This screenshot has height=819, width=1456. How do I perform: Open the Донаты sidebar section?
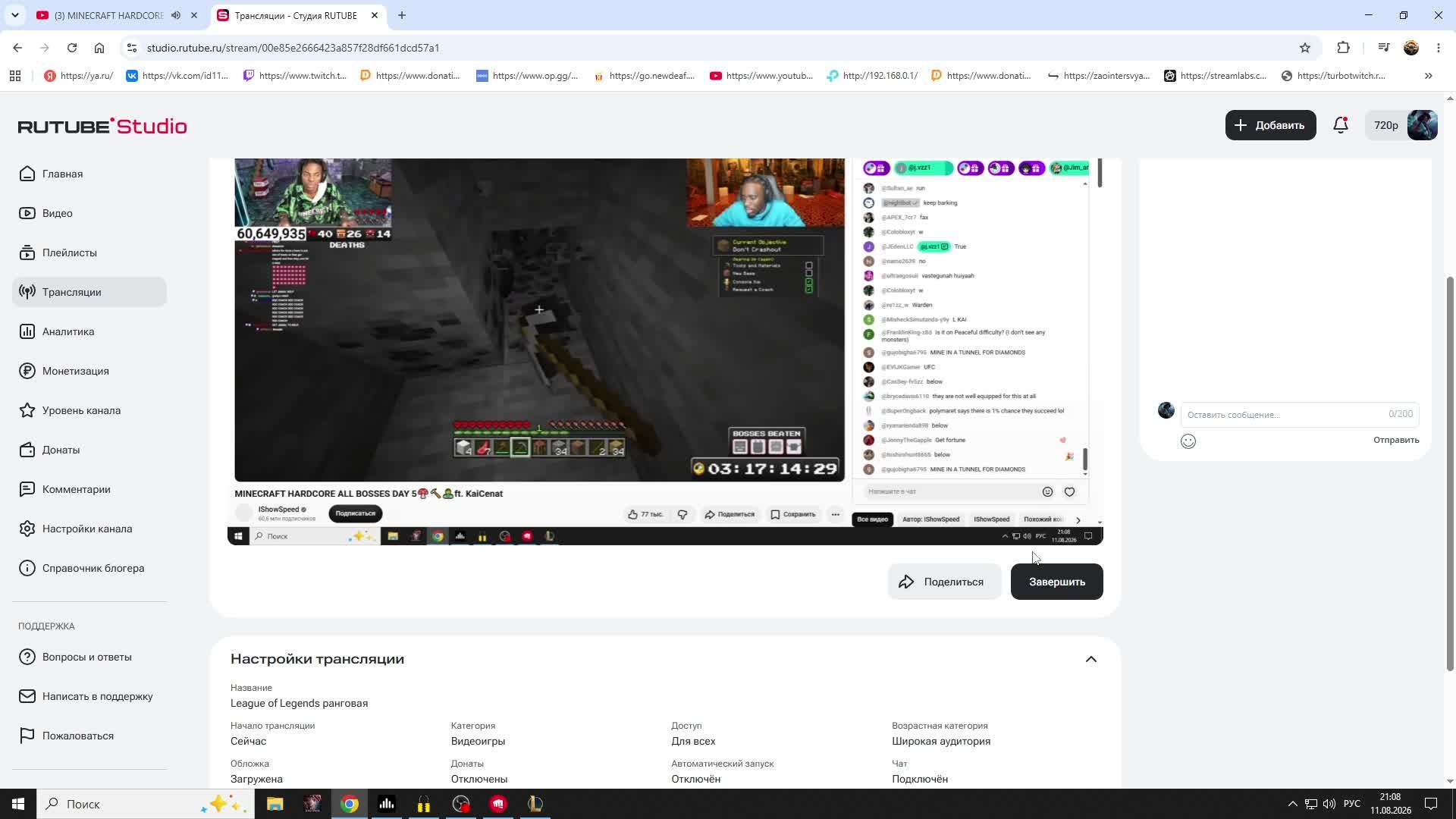(89, 450)
